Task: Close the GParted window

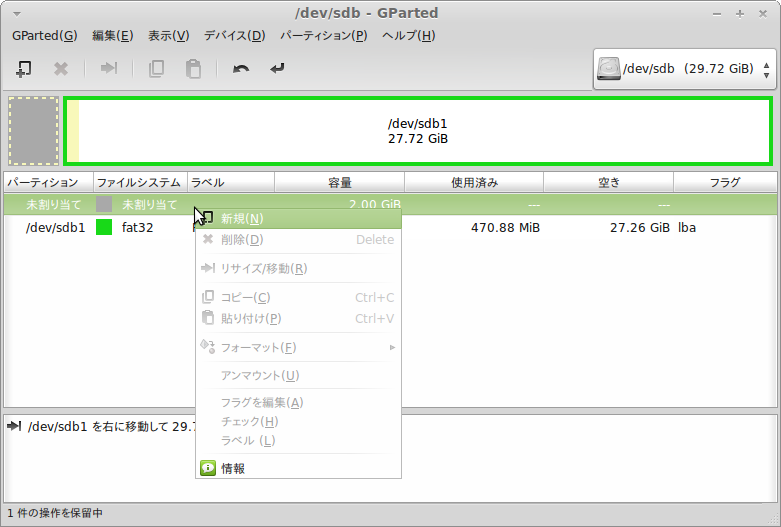Action: pos(763,14)
